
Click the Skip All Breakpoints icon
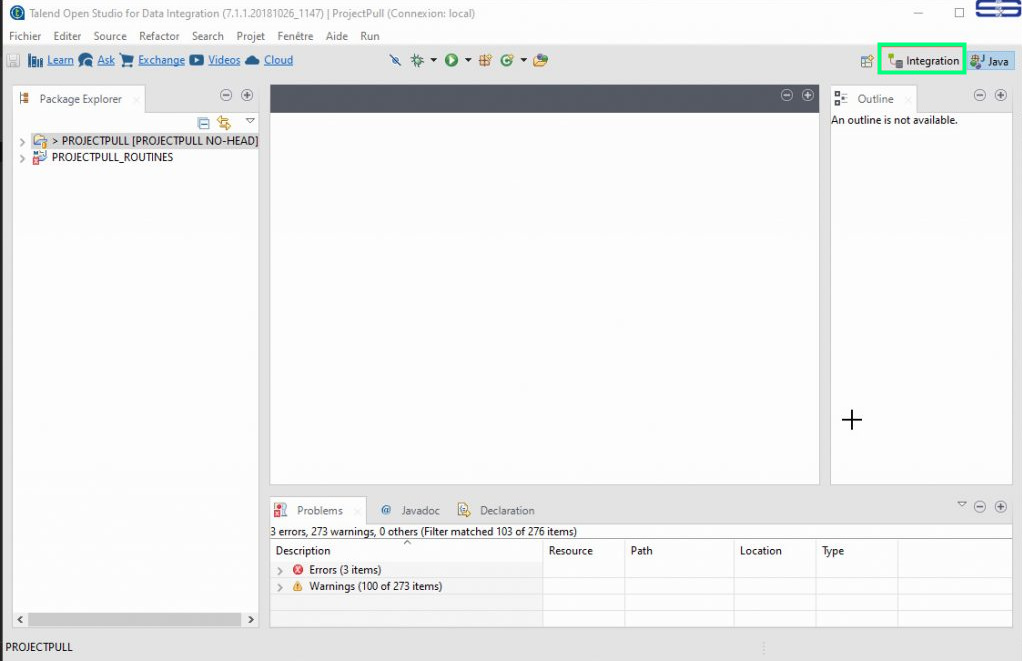(x=395, y=61)
